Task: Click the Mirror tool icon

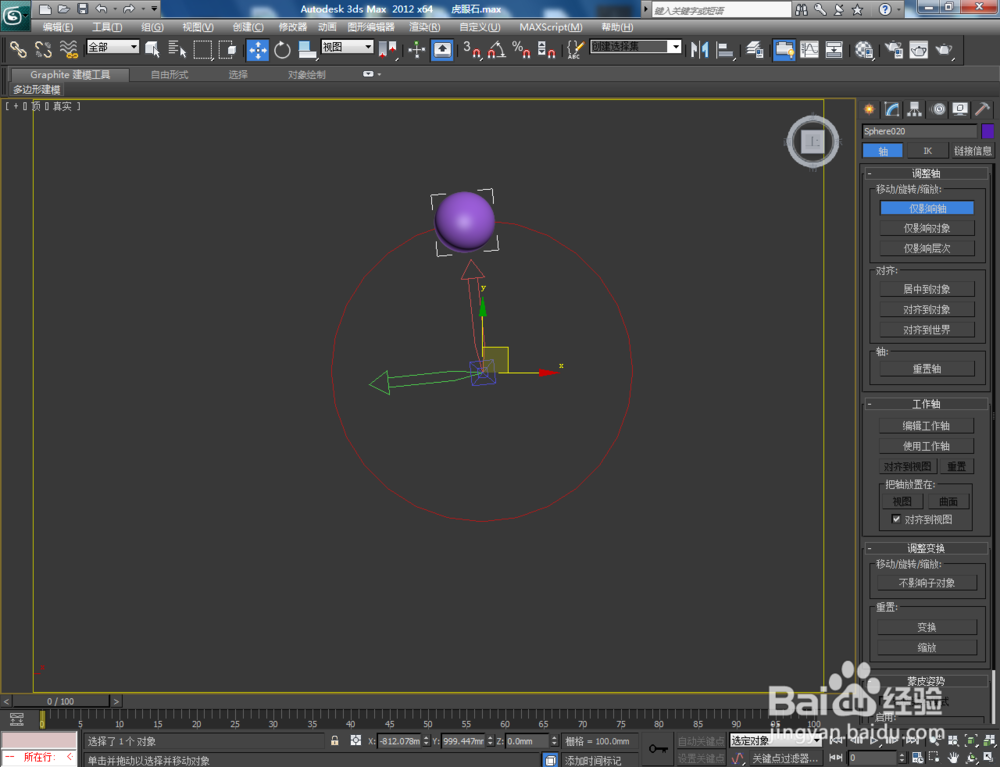Action: pyautogui.click(x=700, y=49)
